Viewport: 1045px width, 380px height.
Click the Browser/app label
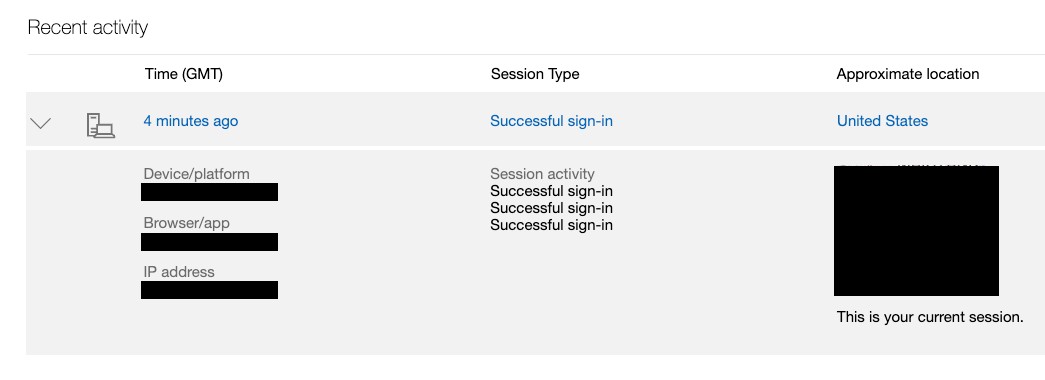[x=186, y=223]
